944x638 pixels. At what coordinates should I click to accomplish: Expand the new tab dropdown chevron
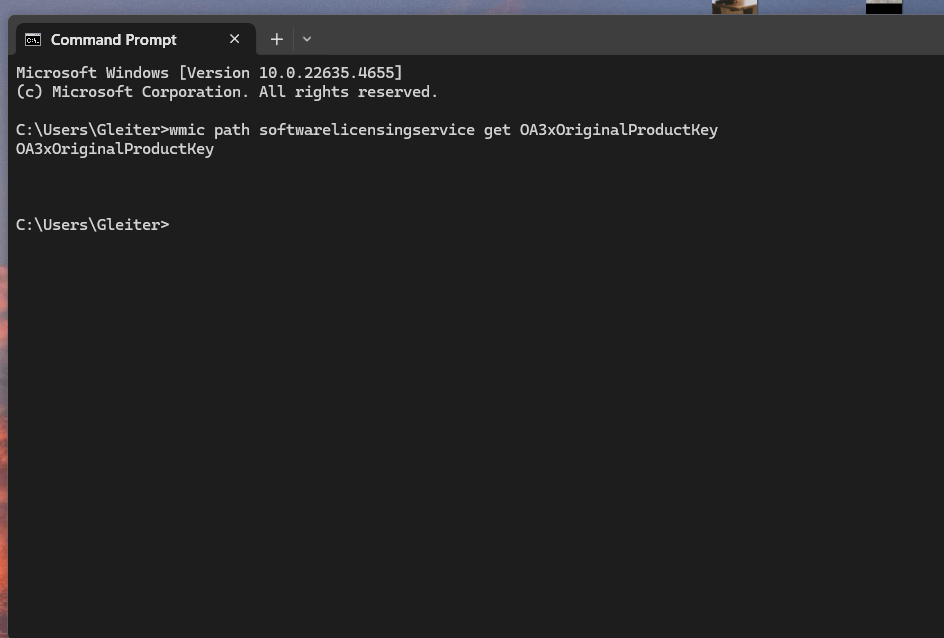coord(307,39)
